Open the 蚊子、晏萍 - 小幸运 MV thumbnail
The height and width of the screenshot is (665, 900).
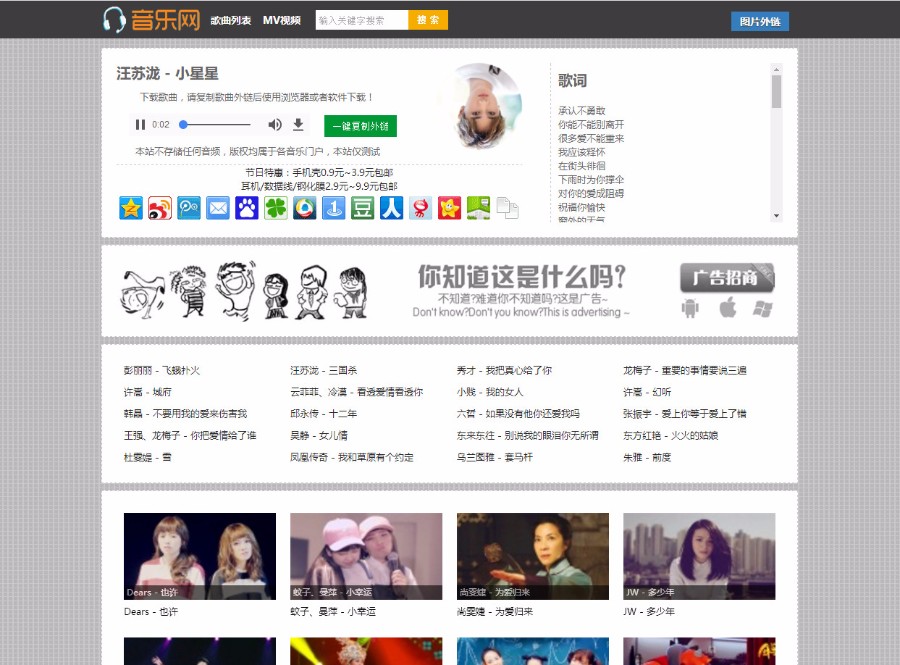366,556
